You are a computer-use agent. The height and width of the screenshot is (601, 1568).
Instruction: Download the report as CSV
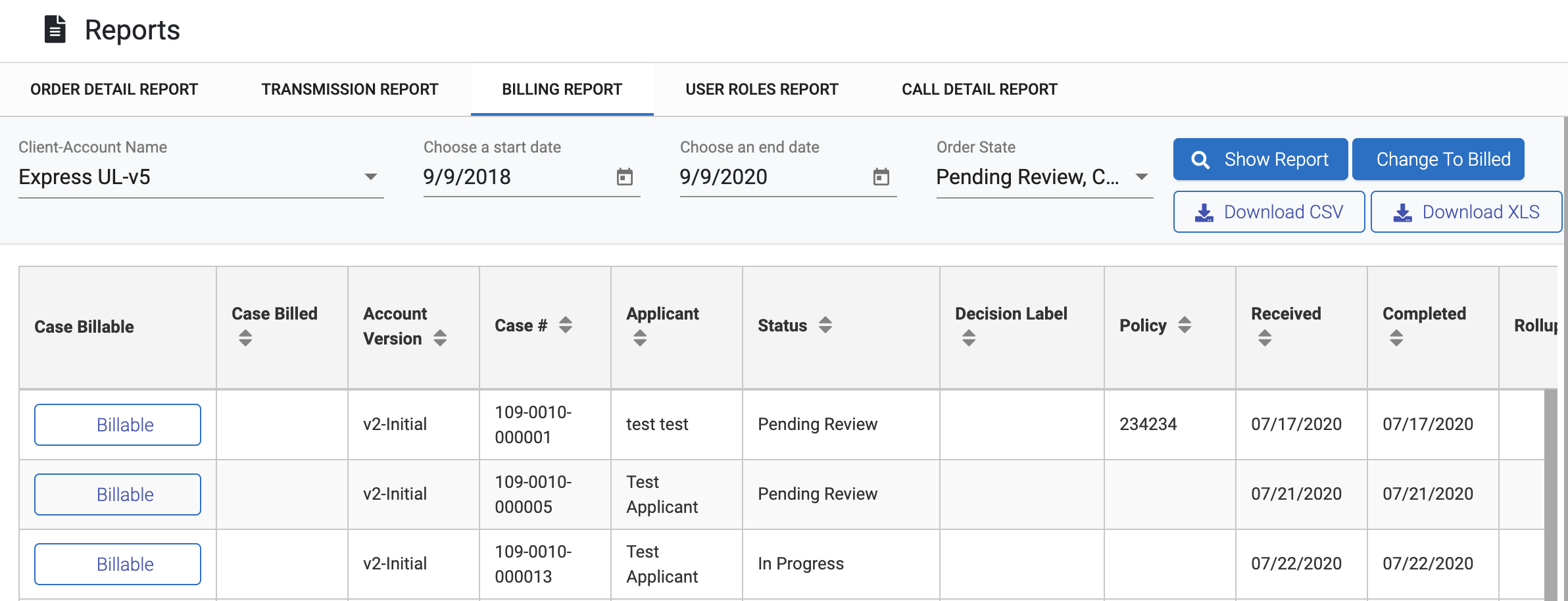pos(1269,212)
